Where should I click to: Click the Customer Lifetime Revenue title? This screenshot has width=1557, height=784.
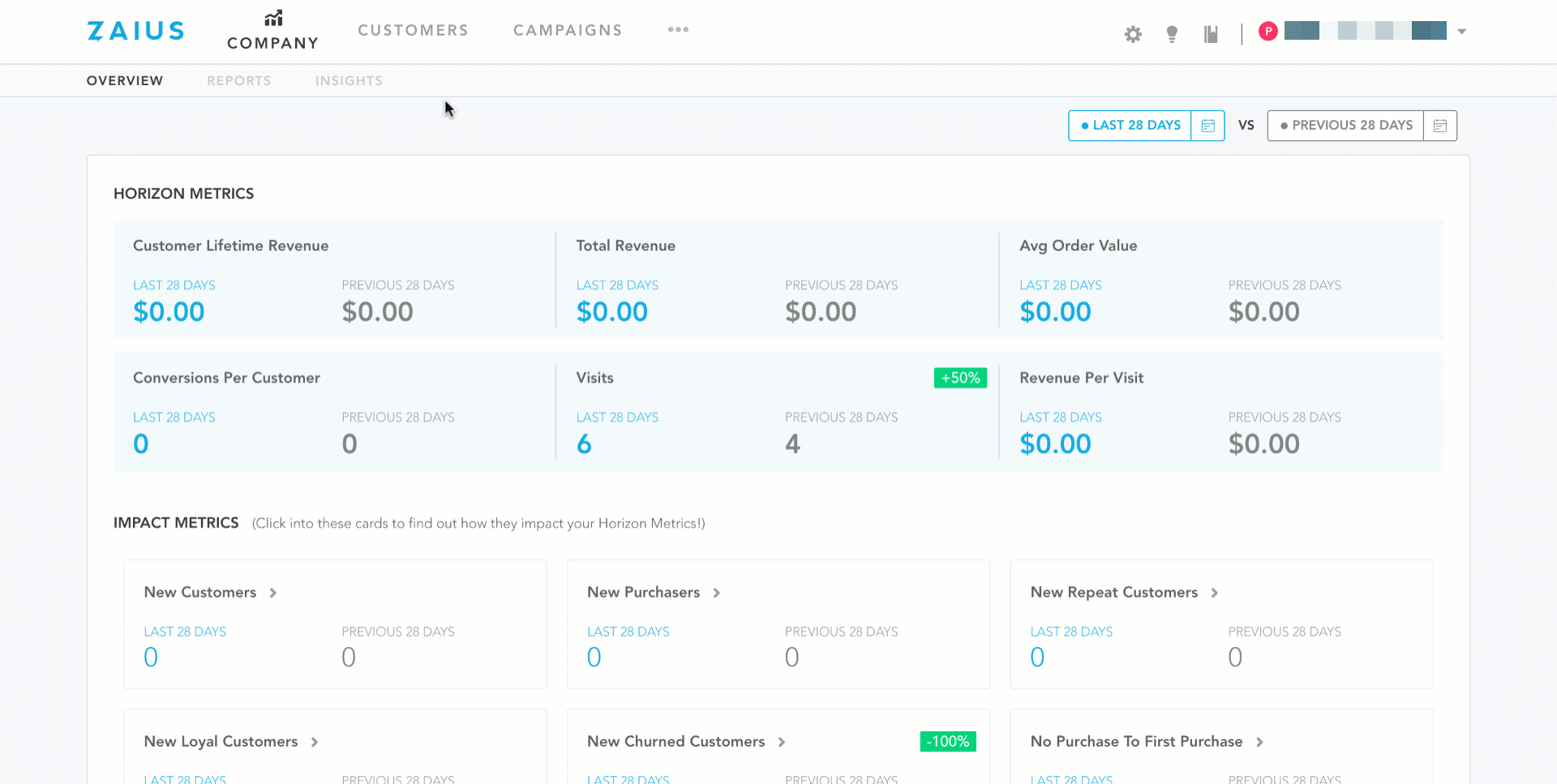click(231, 246)
